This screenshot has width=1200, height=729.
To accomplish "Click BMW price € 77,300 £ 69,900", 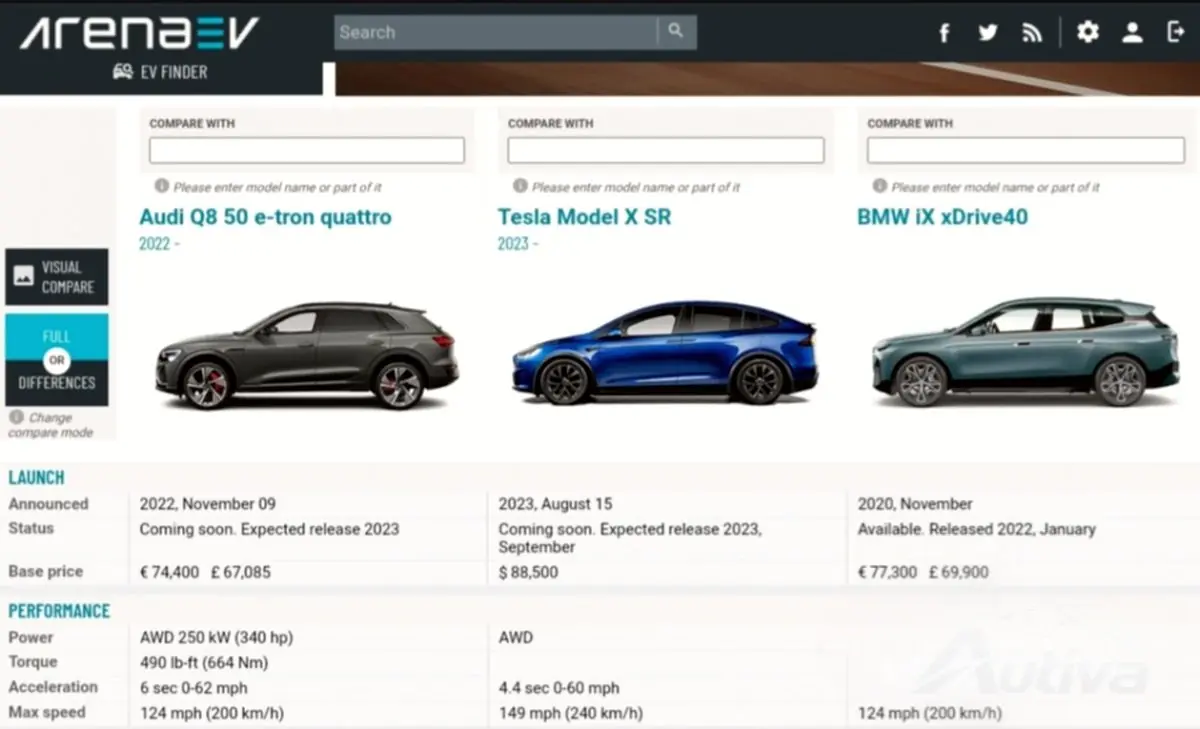I will pos(923,573).
